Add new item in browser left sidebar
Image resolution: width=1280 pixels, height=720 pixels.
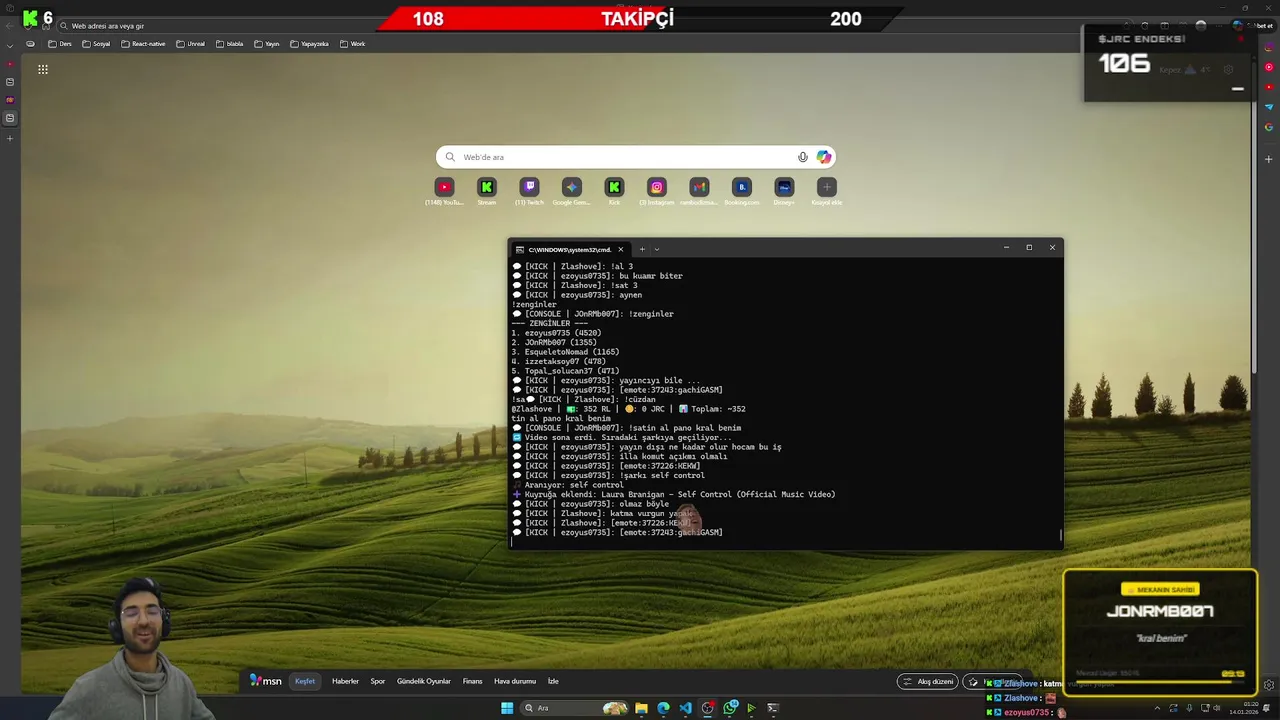tap(10, 138)
